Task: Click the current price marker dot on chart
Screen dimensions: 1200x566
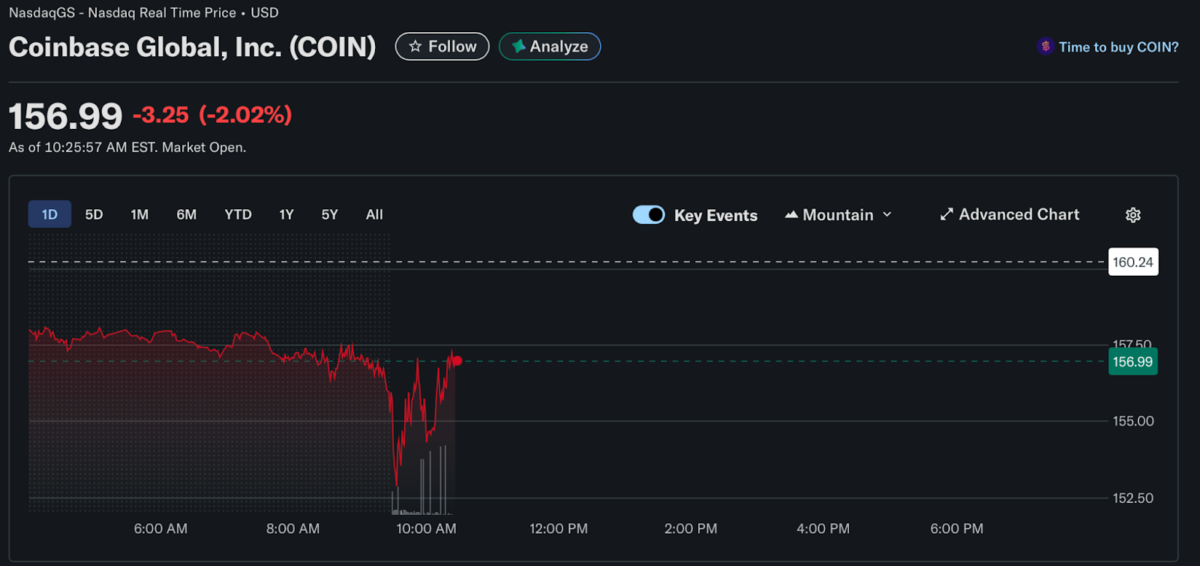Action: coord(457,361)
